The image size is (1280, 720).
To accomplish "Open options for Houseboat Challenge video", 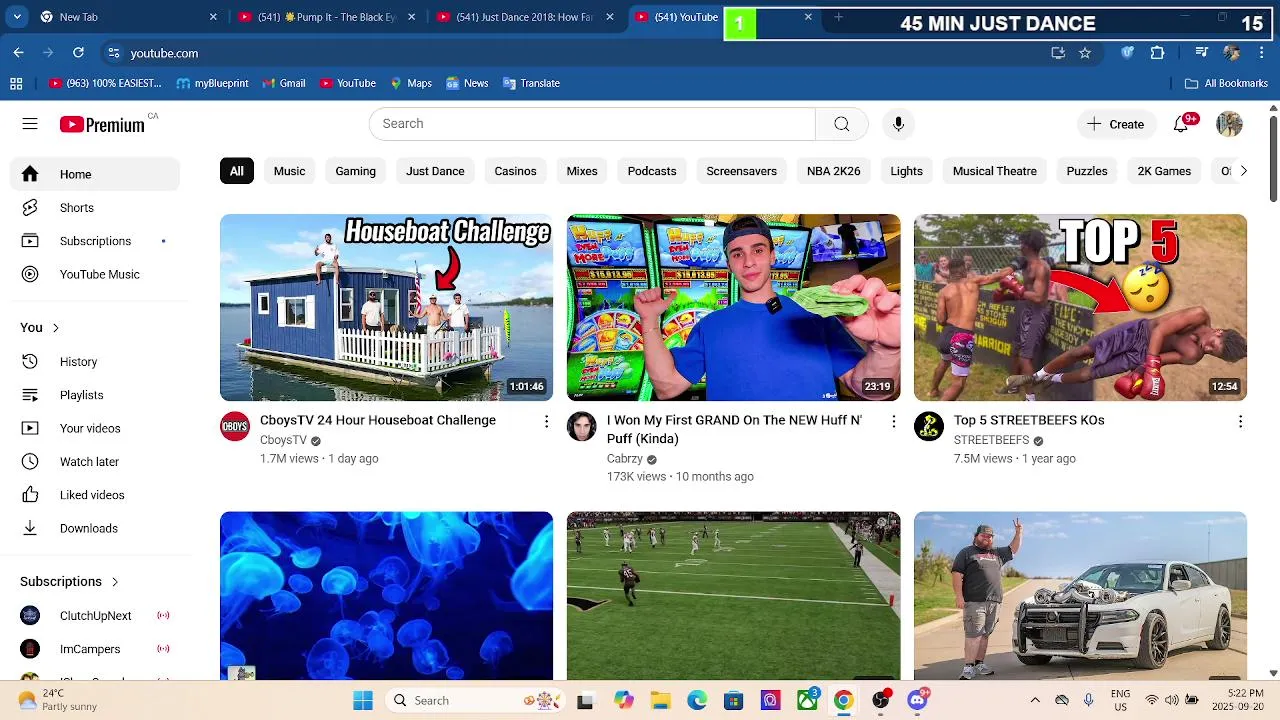I will coord(546,422).
